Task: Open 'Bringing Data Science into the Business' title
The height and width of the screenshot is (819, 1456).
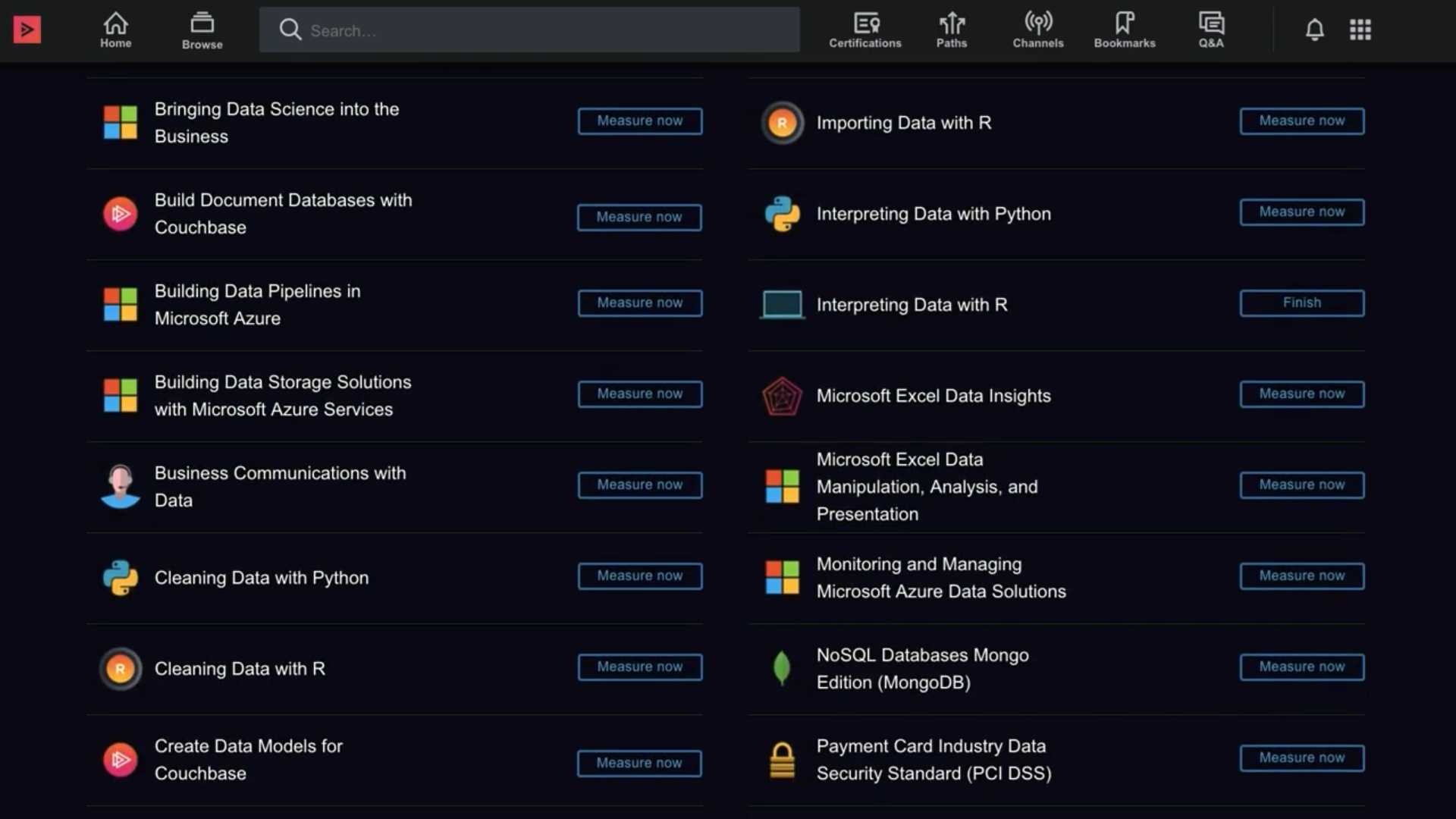Action: 277,123
